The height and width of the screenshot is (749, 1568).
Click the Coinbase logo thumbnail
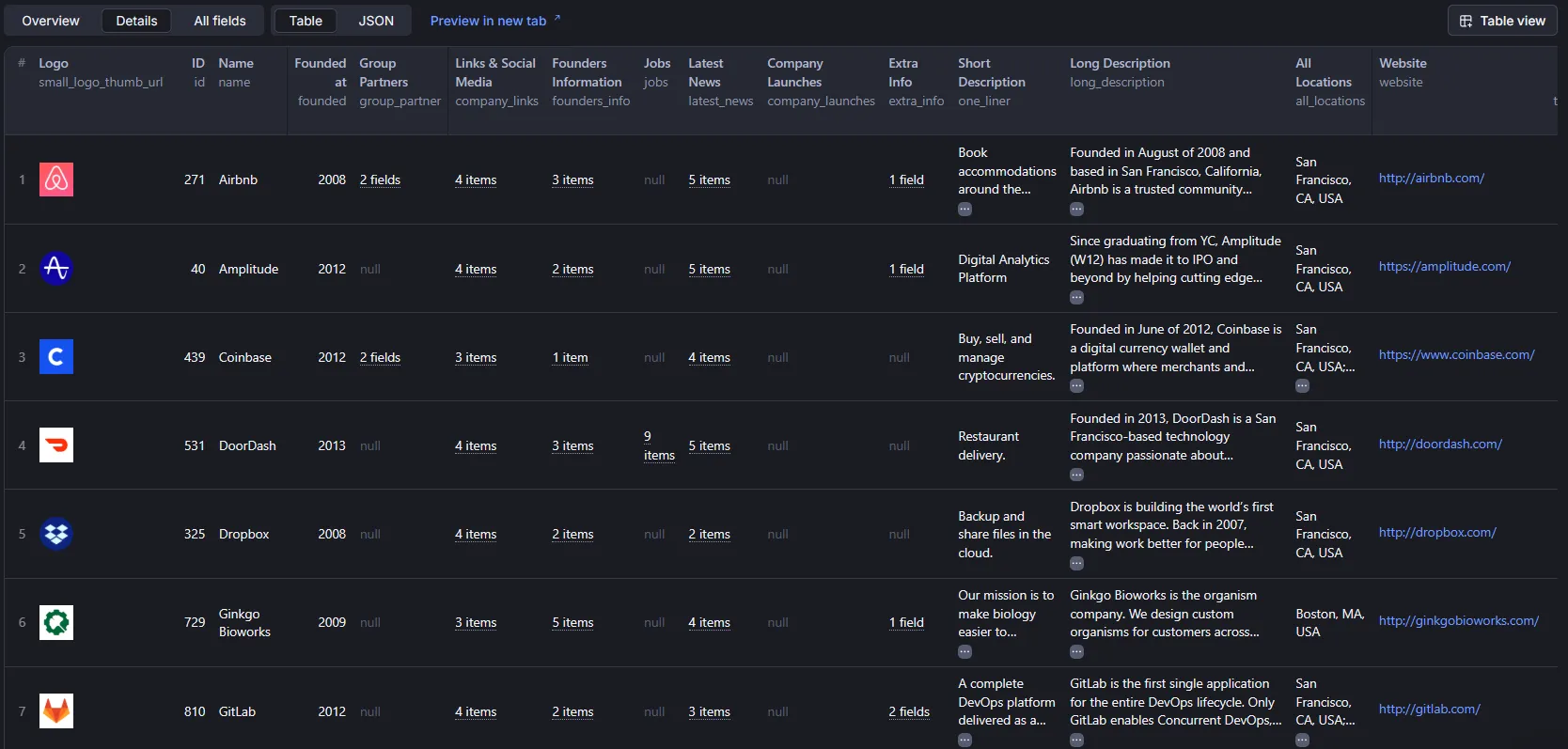coord(56,357)
